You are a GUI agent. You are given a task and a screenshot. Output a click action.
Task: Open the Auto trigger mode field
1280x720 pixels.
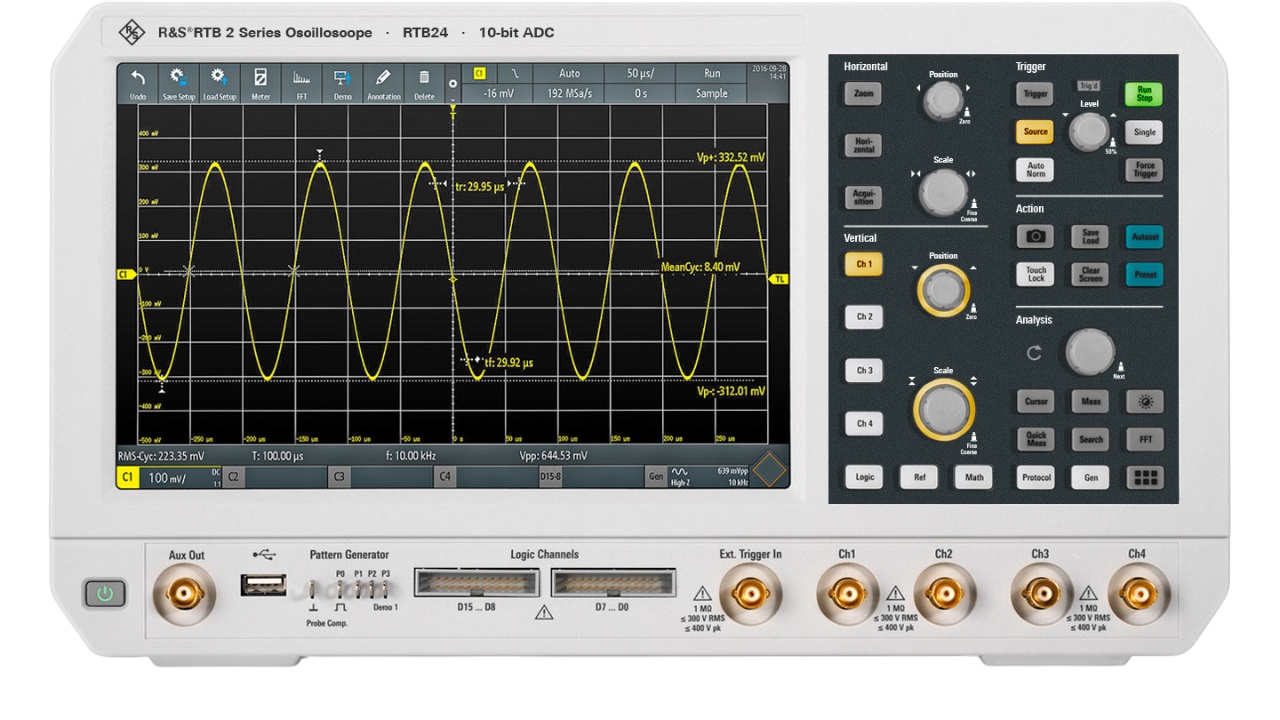[570, 73]
